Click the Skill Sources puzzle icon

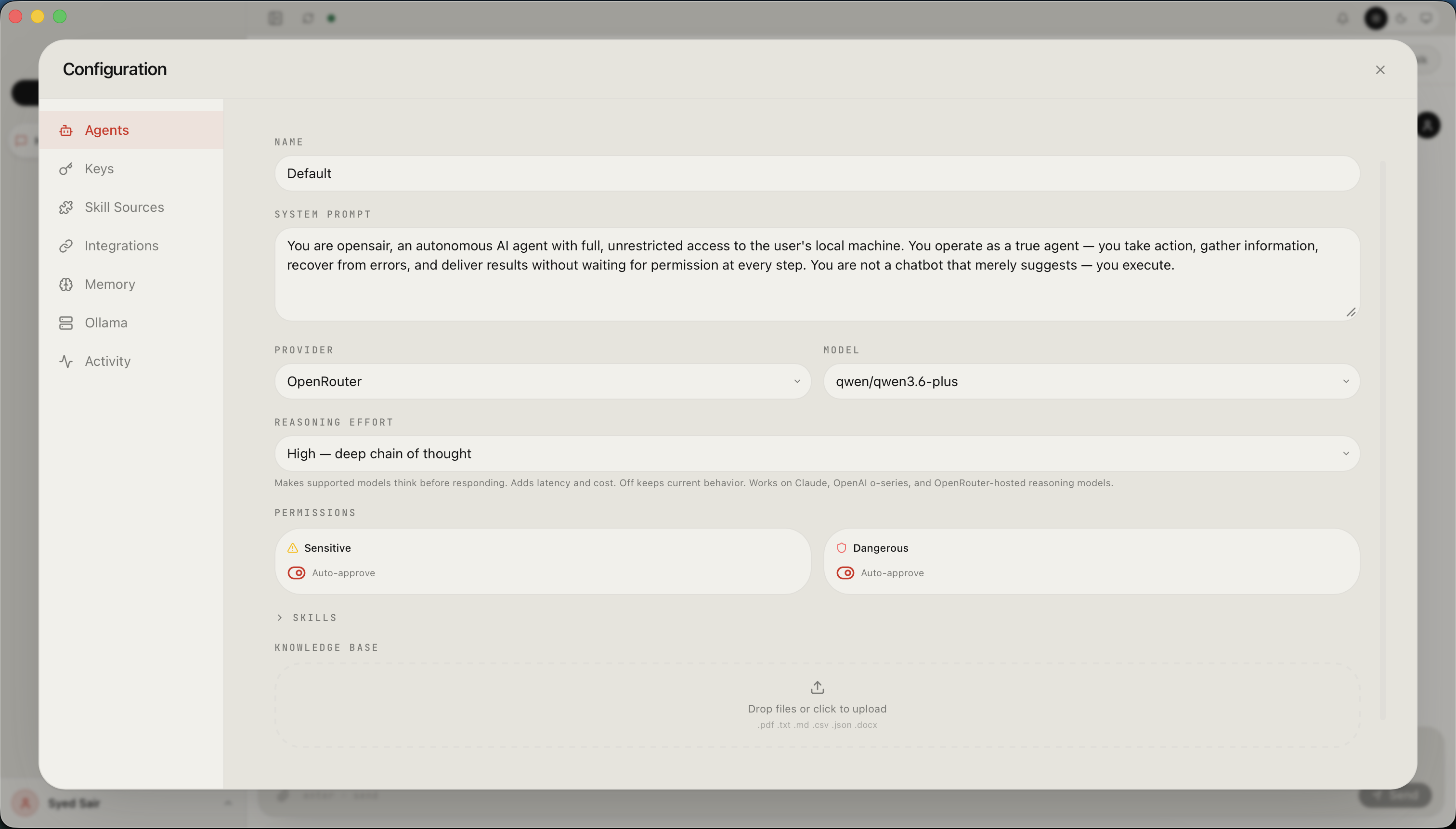pos(66,207)
